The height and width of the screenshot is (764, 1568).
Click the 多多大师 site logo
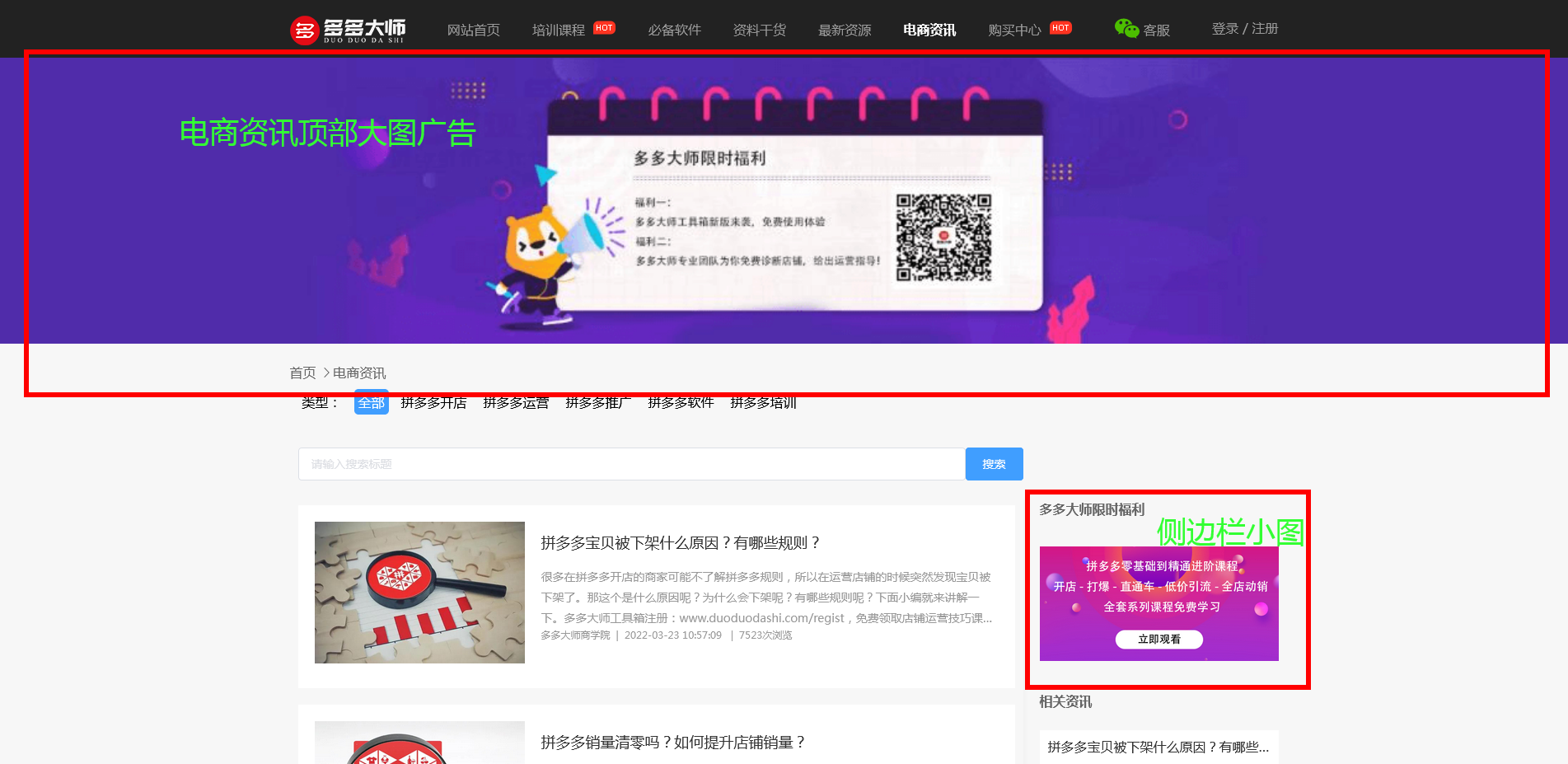pyautogui.click(x=348, y=30)
